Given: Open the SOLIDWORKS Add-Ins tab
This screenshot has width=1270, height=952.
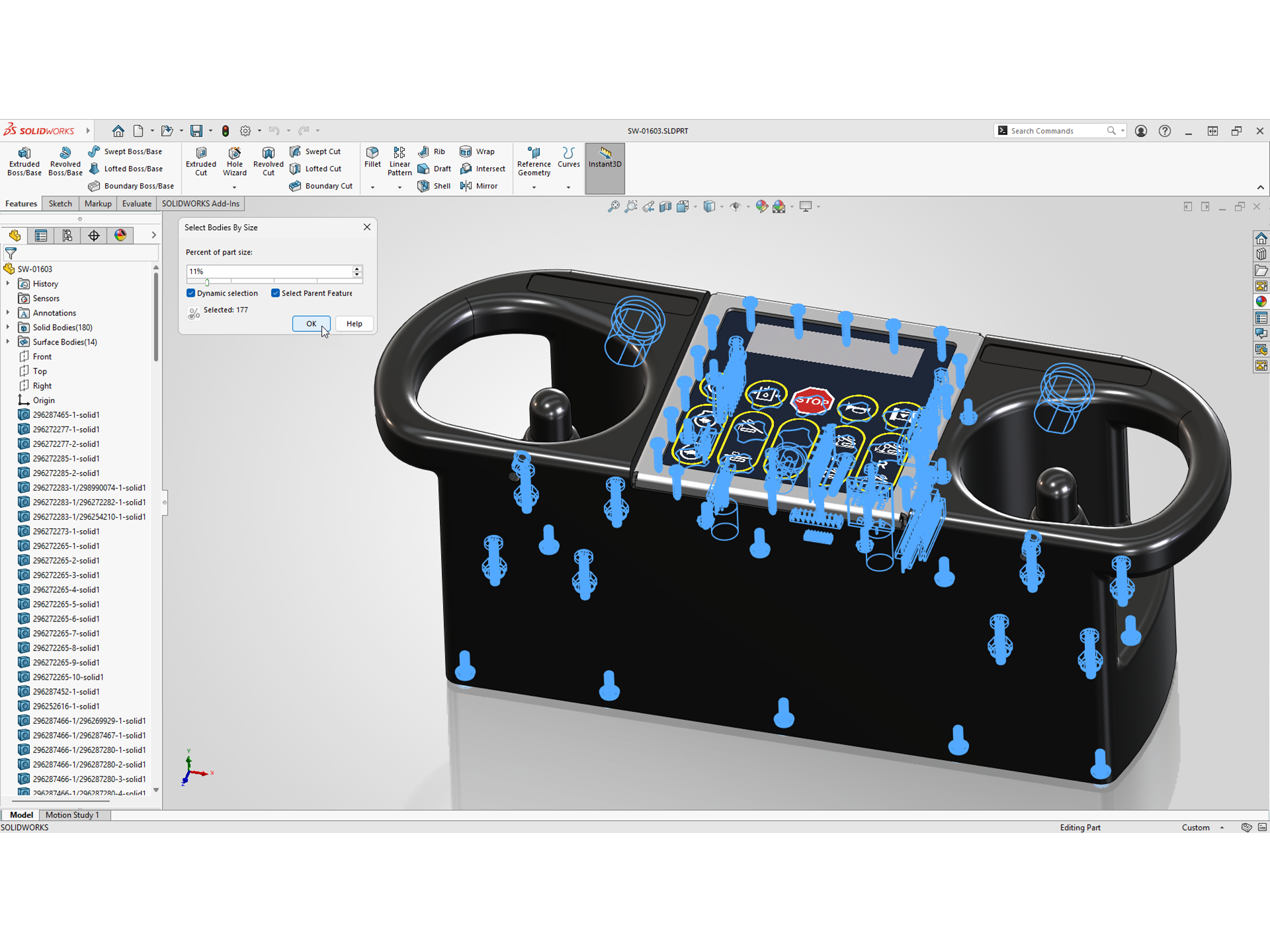Looking at the screenshot, I should (x=200, y=204).
